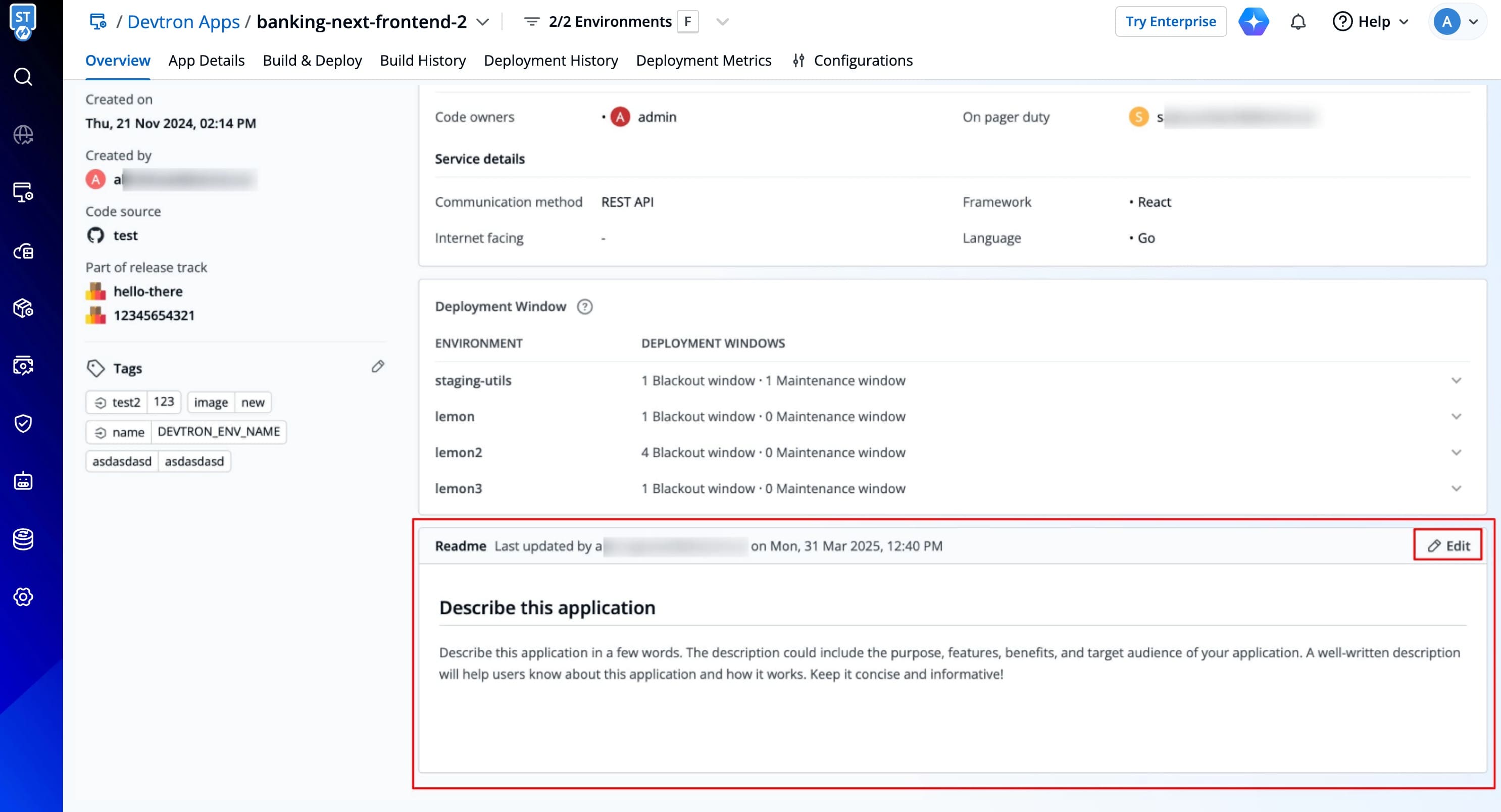The image size is (1501, 812).
Task: Open the banking-next-frontend-2 app selector dropdown
Action: point(482,22)
